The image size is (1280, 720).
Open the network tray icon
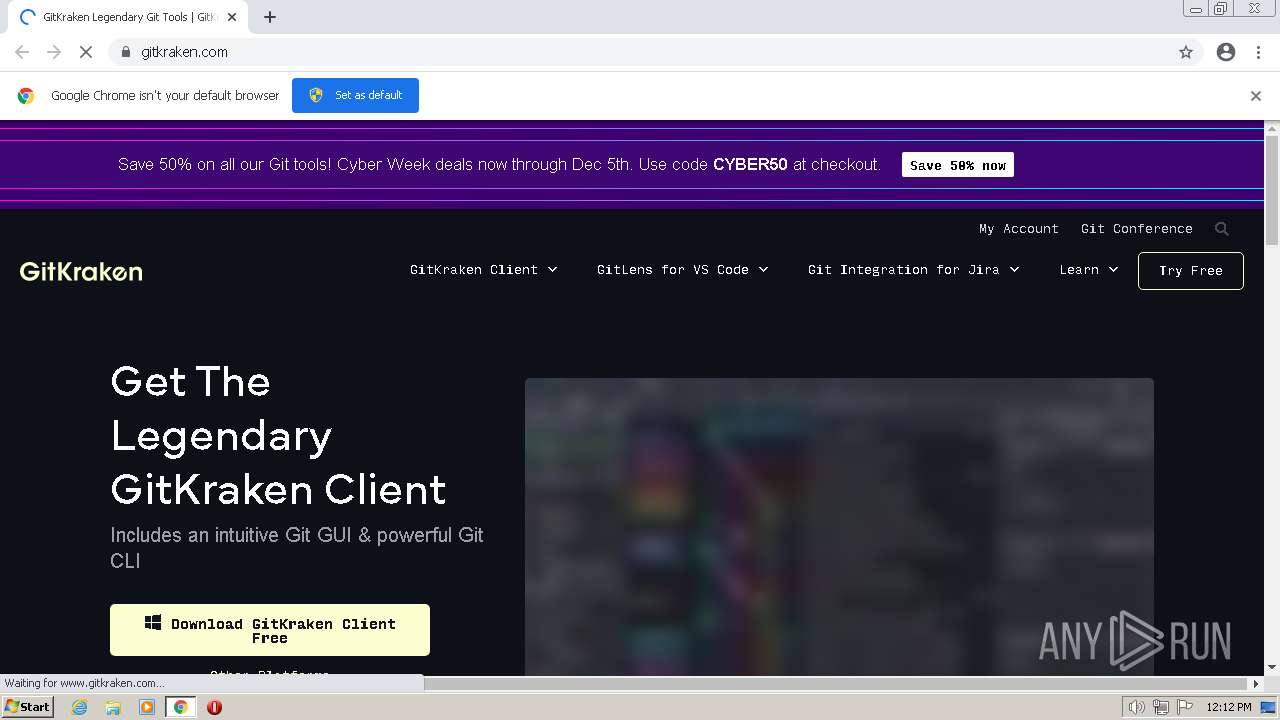pyautogui.click(x=1161, y=707)
